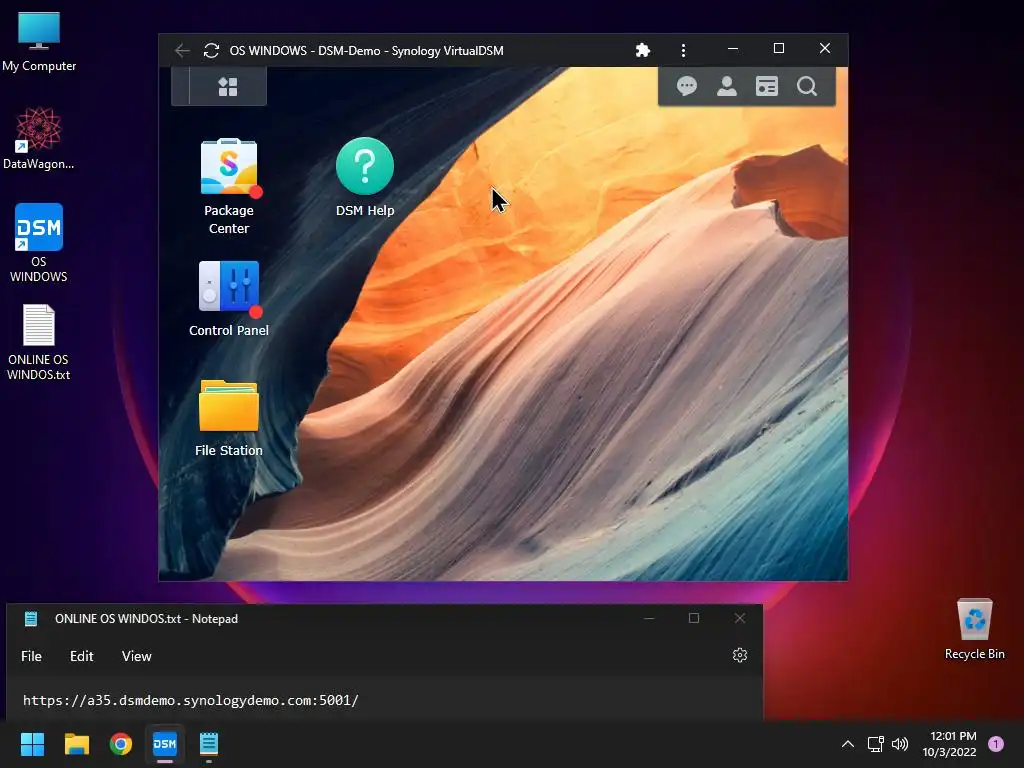Open Notepad View menu
The image size is (1024, 768).
(136, 656)
